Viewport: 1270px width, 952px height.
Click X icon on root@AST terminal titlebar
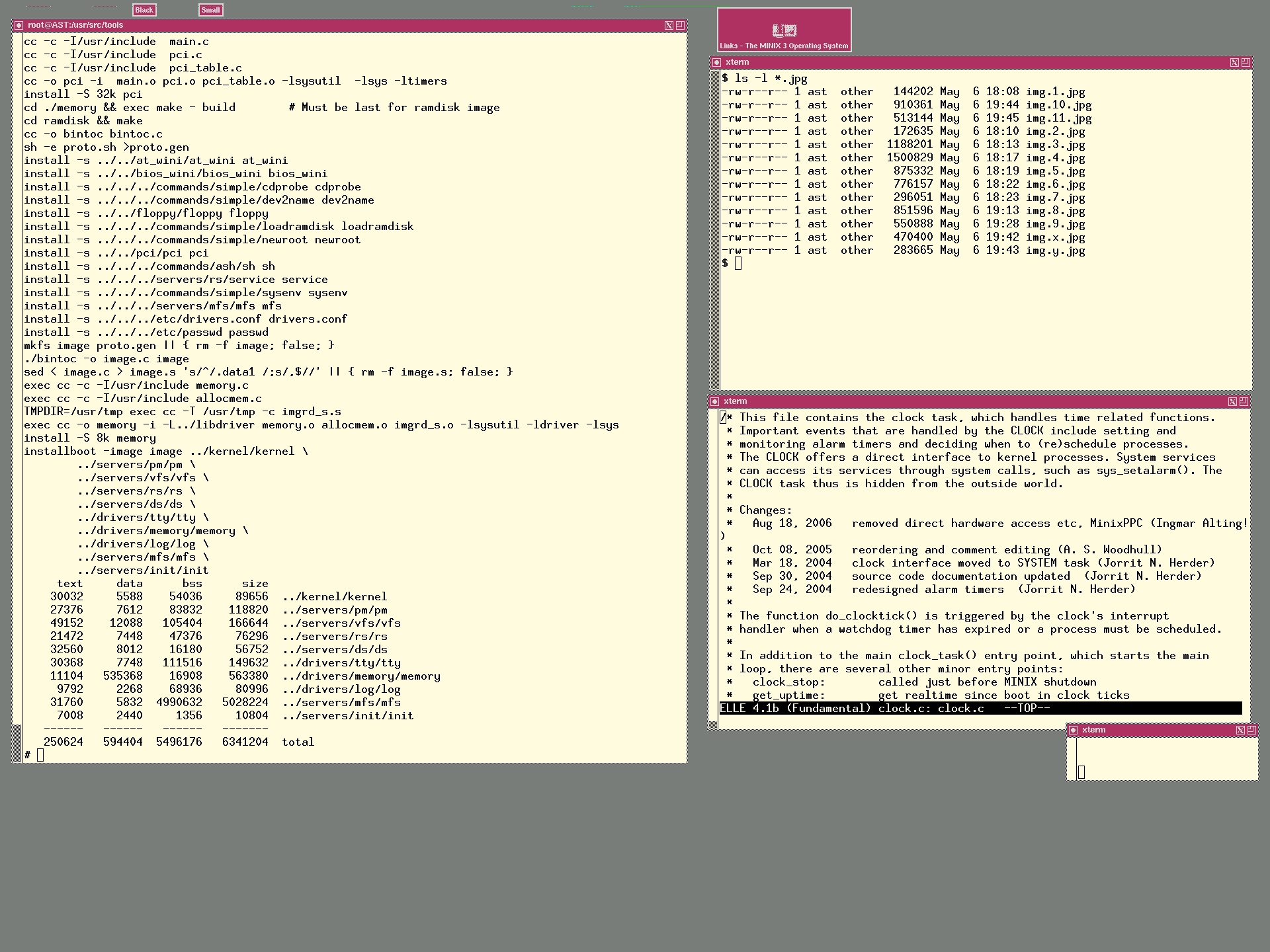pos(669,25)
